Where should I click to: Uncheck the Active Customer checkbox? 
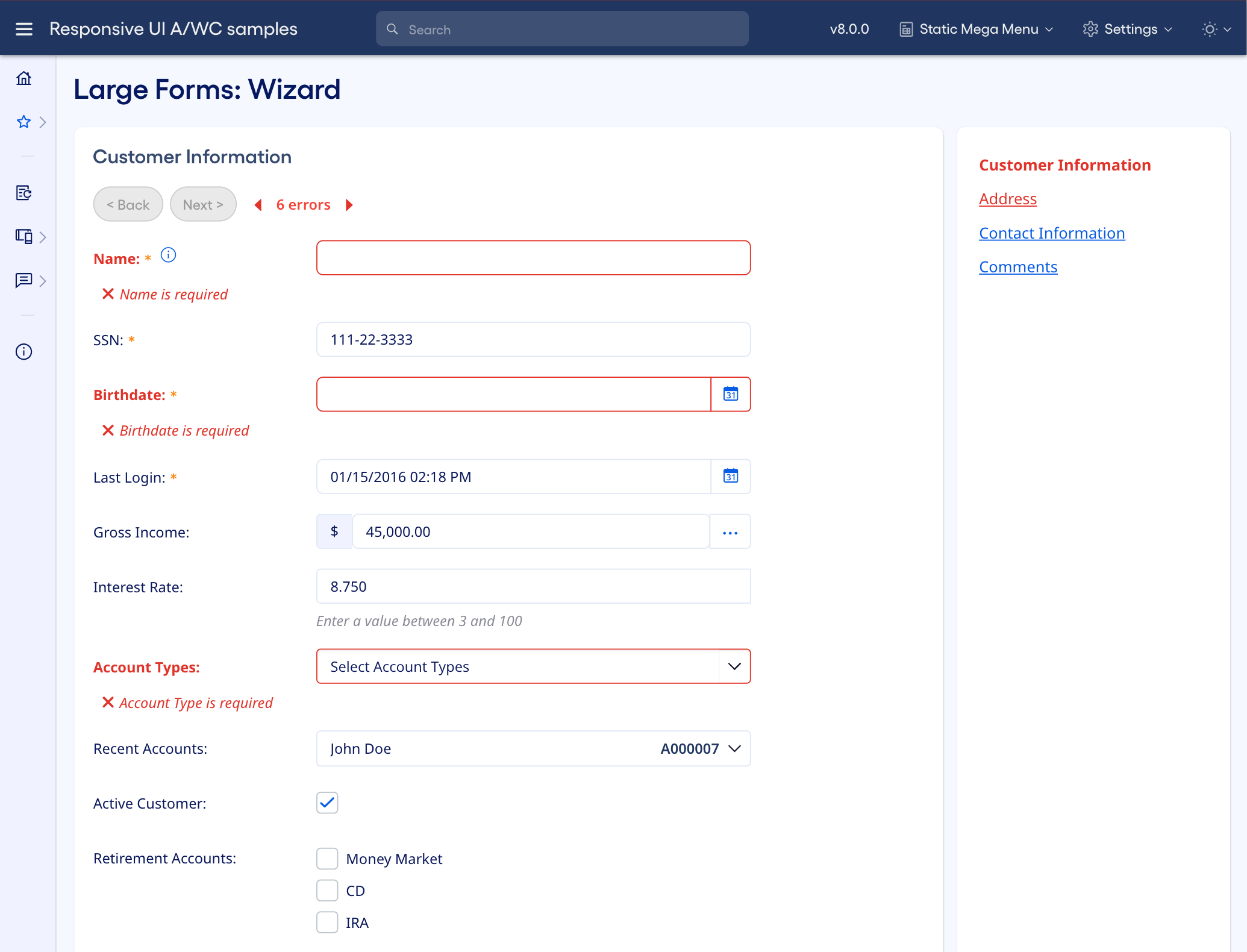tap(327, 803)
